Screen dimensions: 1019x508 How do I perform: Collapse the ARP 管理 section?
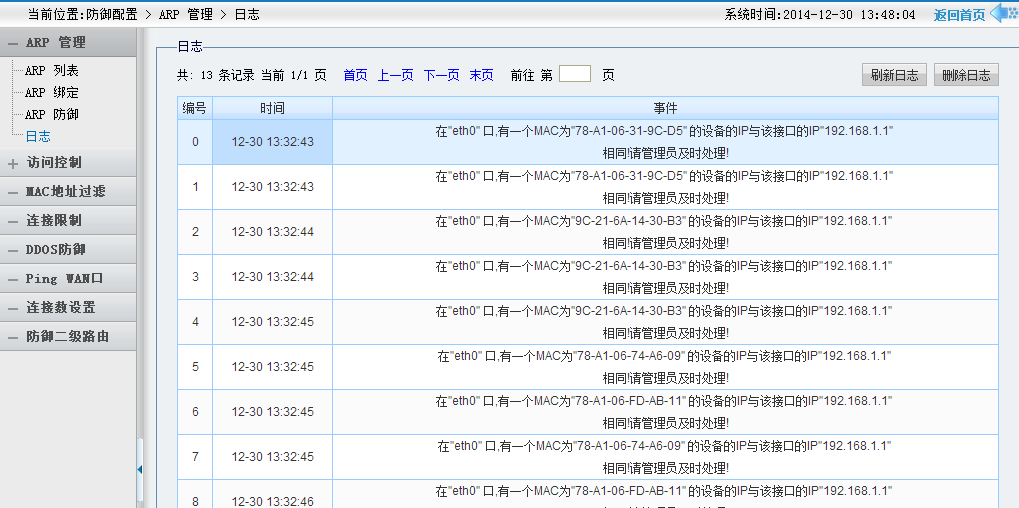56,43
